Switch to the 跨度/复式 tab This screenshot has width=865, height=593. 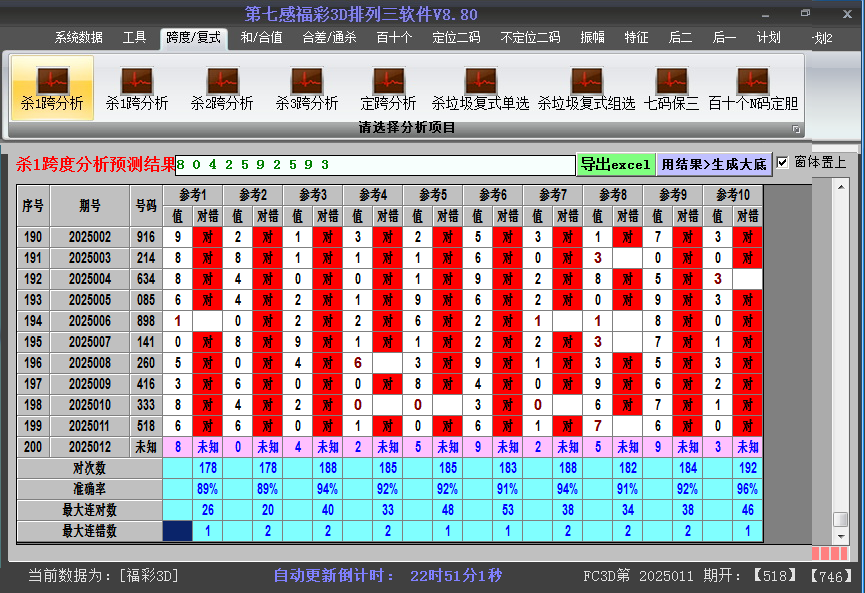pos(194,38)
